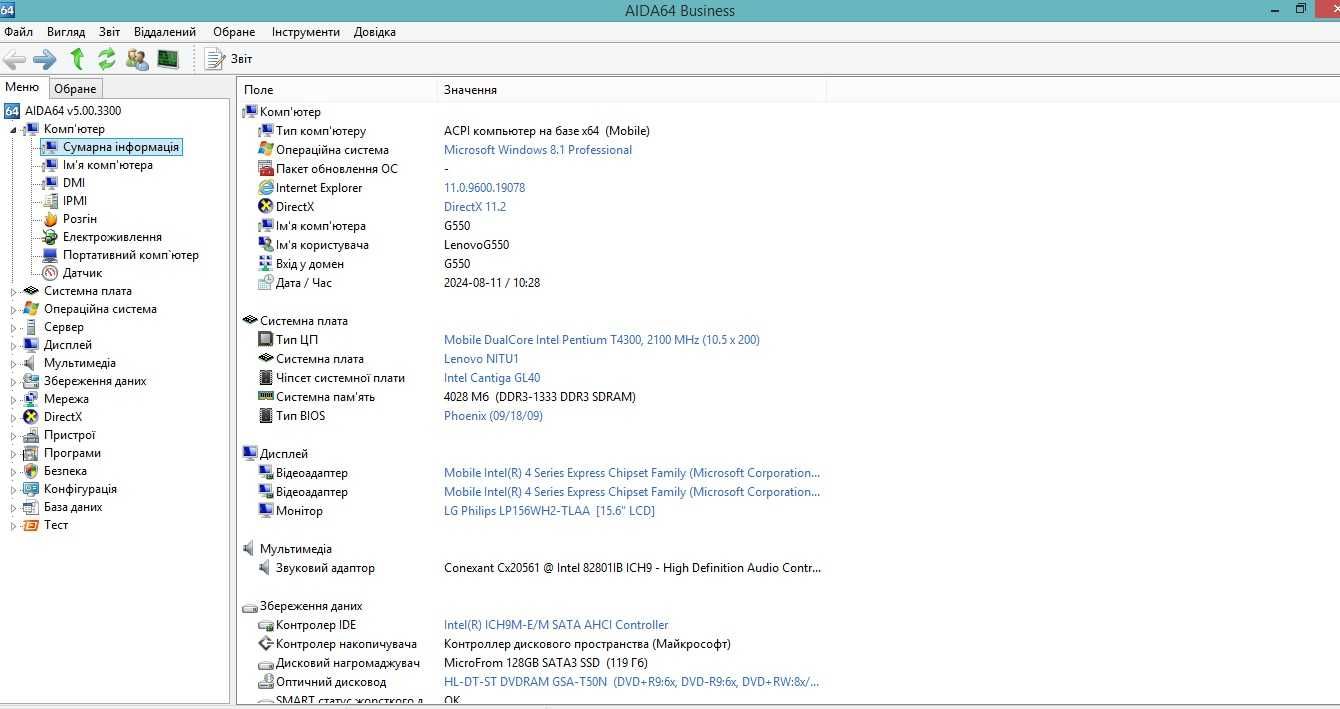1340x709 pixels.
Task: Open Intel(R) ICH9M-E/M SATA AHCI Controller link
Action: click(556, 625)
